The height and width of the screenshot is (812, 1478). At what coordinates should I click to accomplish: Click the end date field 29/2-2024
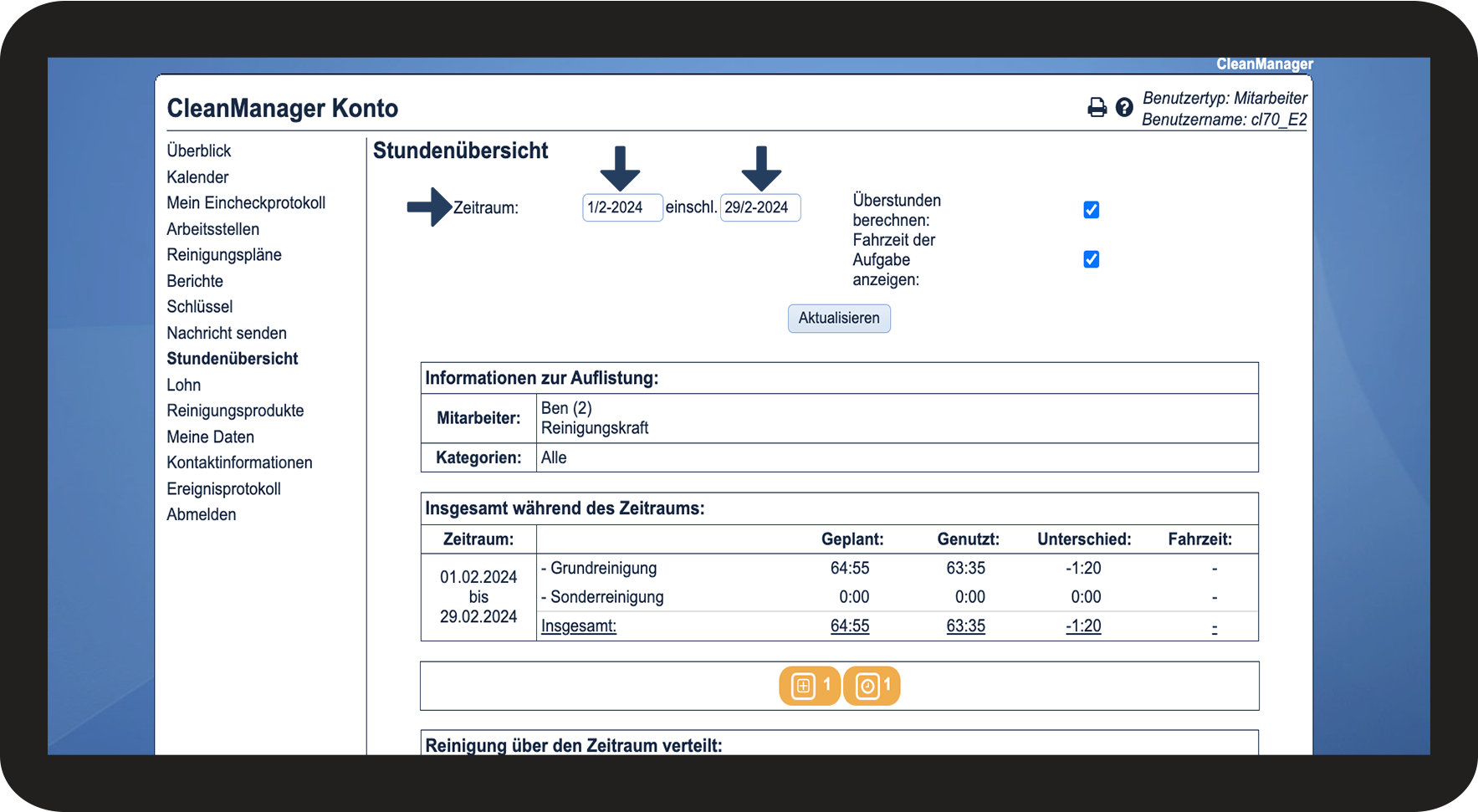[760, 207]
